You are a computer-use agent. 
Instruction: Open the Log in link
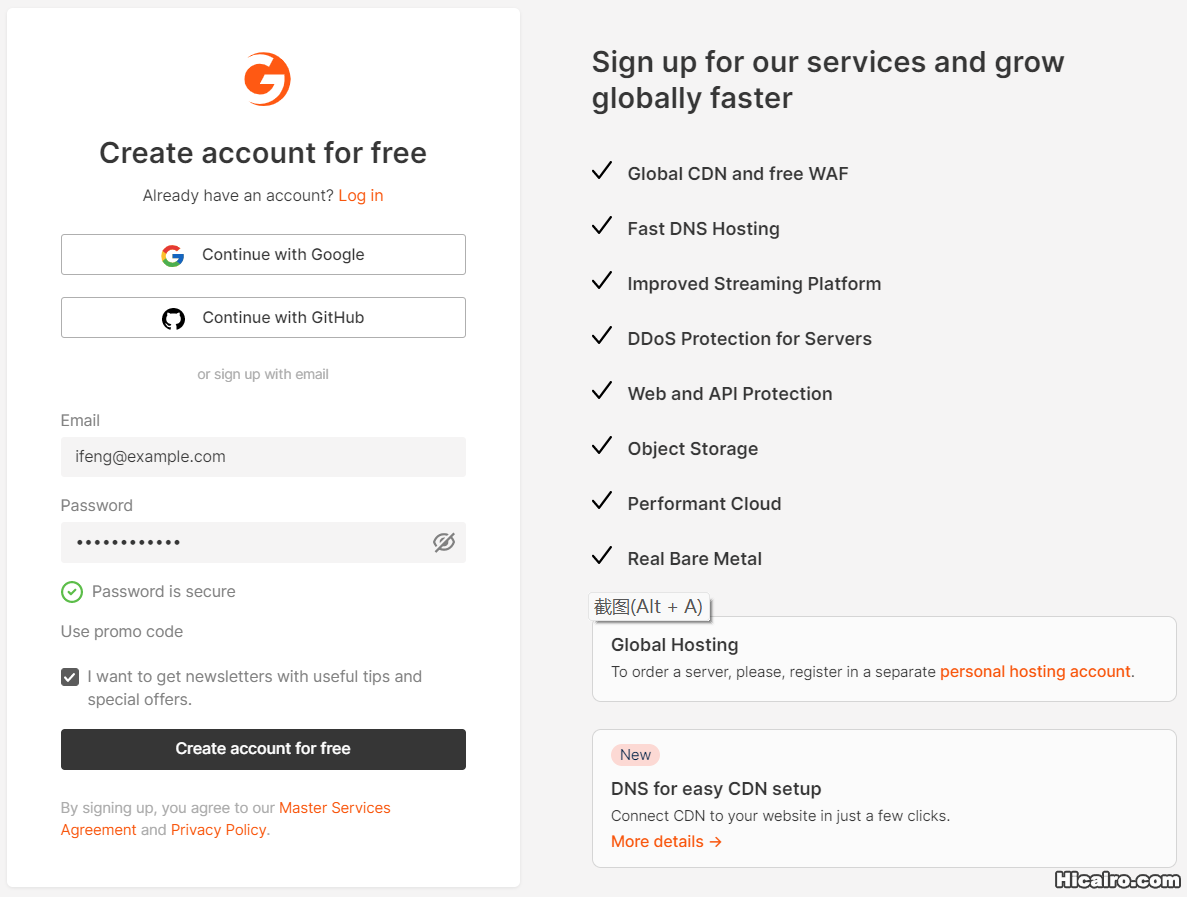point(361,196)
